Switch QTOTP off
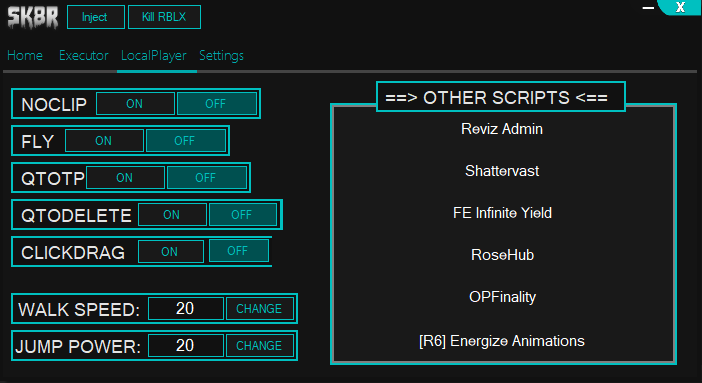The image size is (702, 383). pyautogui.click(x=207, y=178)
